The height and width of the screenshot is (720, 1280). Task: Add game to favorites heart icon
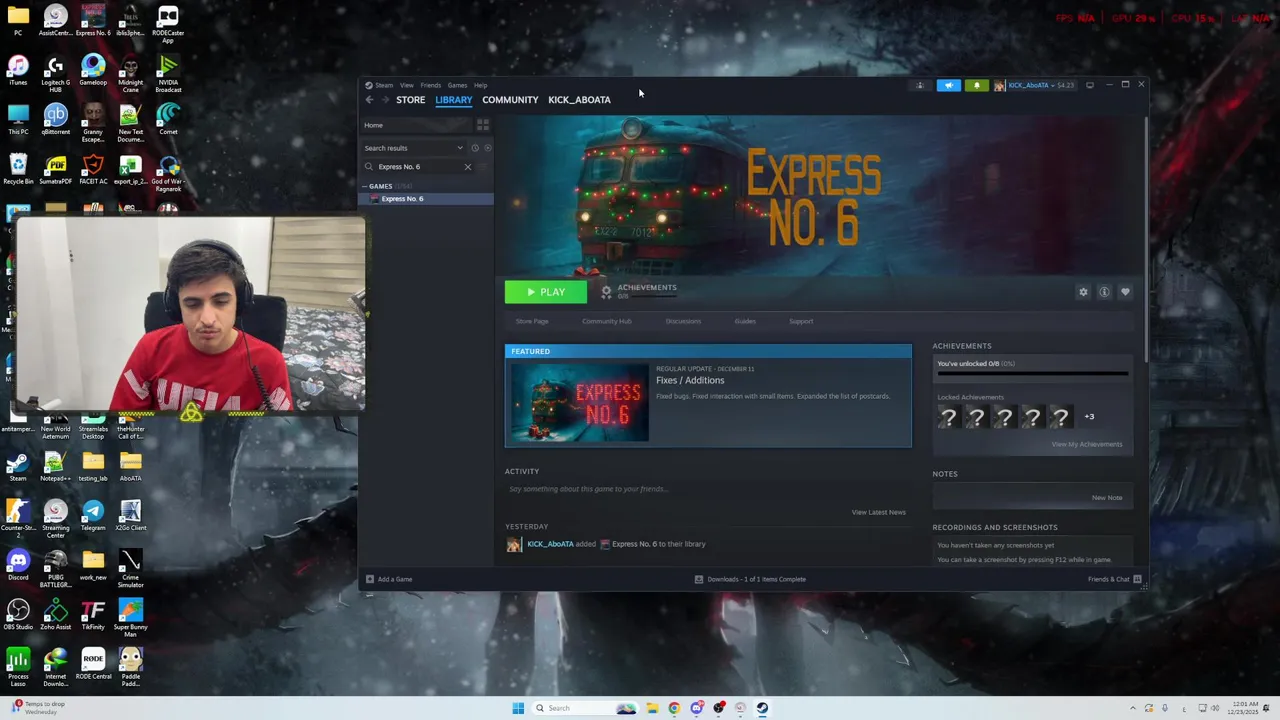(x=1125, y=292)
